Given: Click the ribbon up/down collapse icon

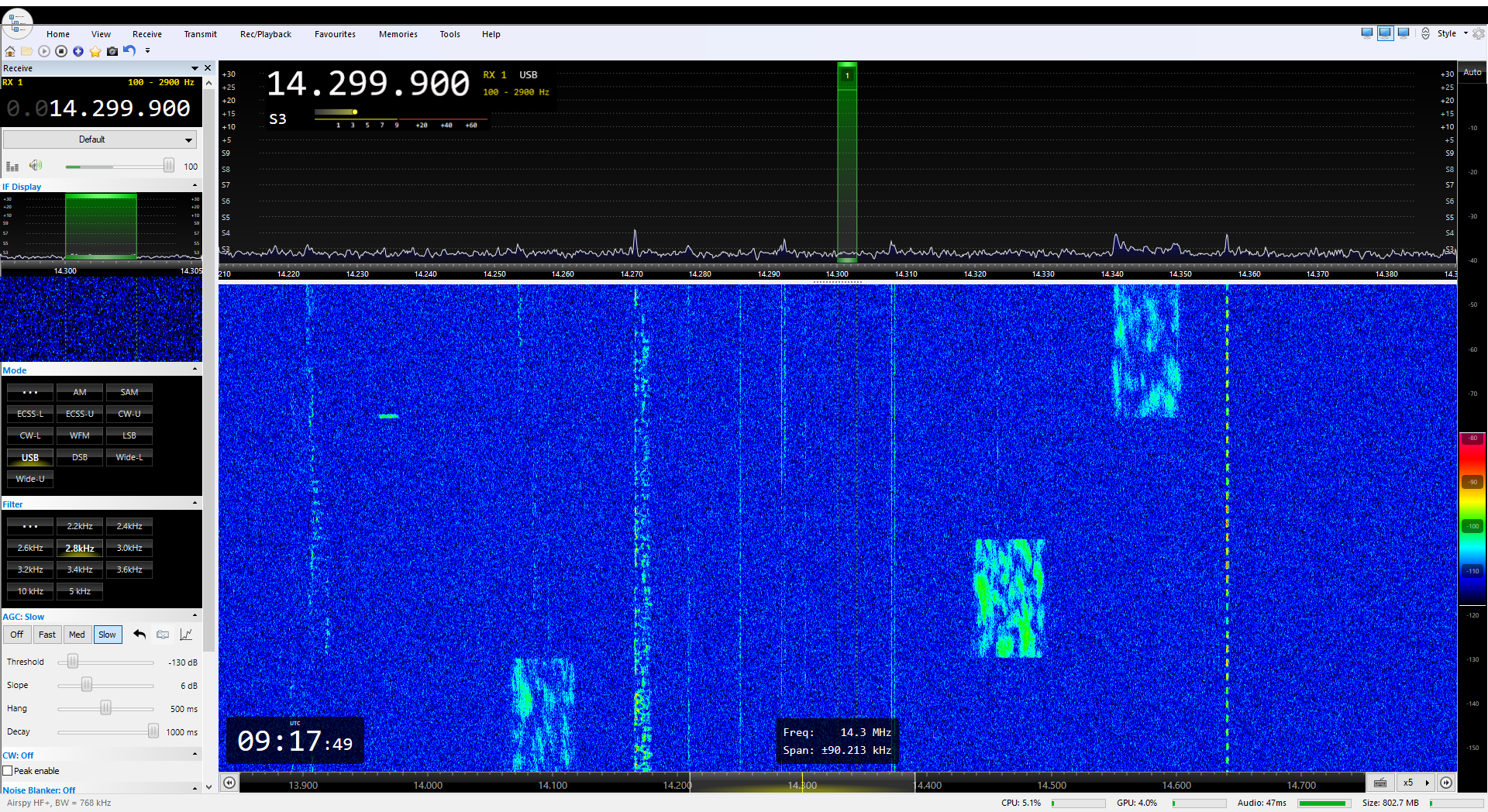Looking at the screenshot, I should 1425,33.
